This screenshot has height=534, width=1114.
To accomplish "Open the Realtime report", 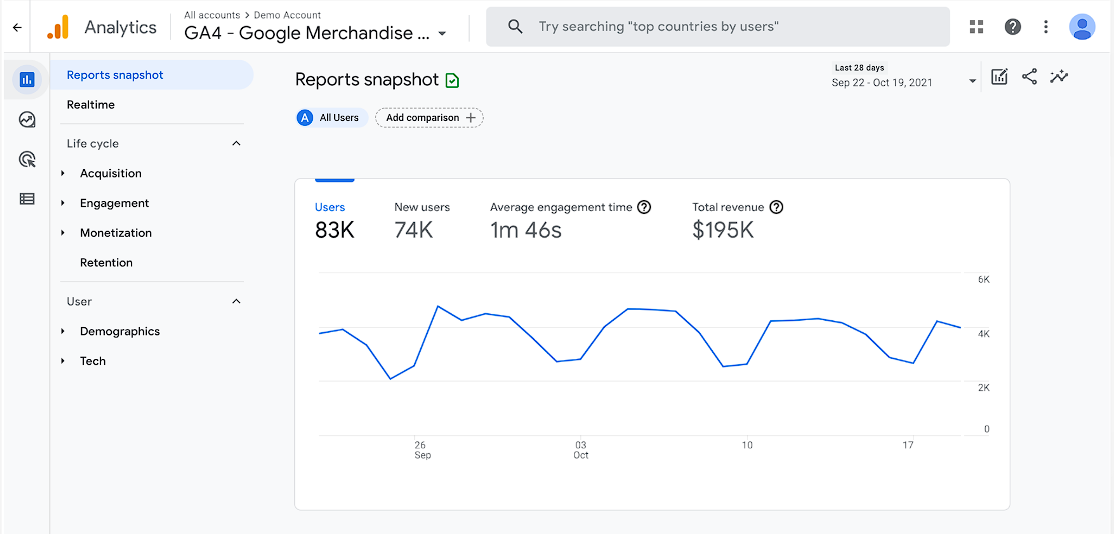I will 91,104.
